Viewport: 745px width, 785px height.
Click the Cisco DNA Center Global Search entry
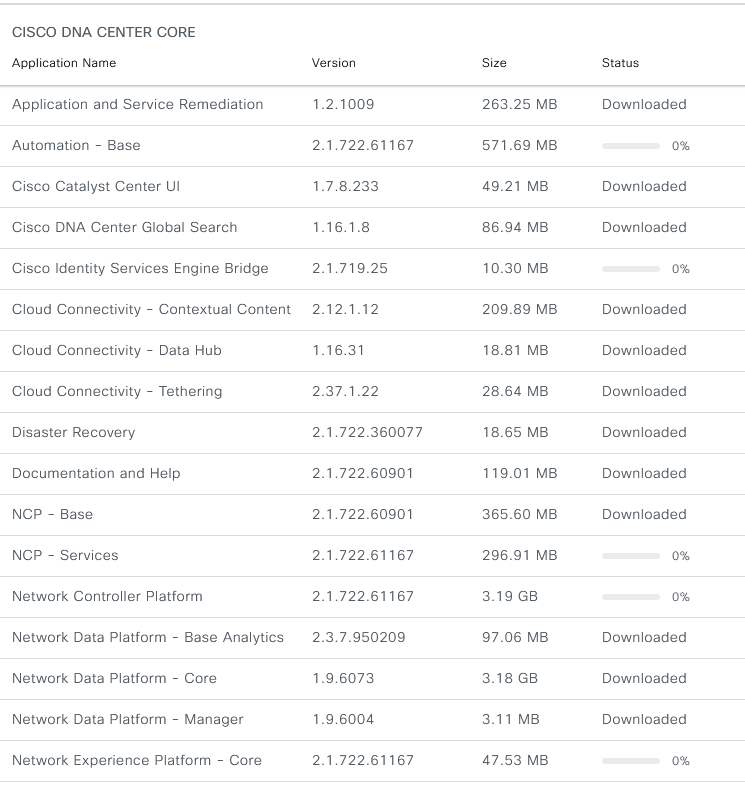124,227
